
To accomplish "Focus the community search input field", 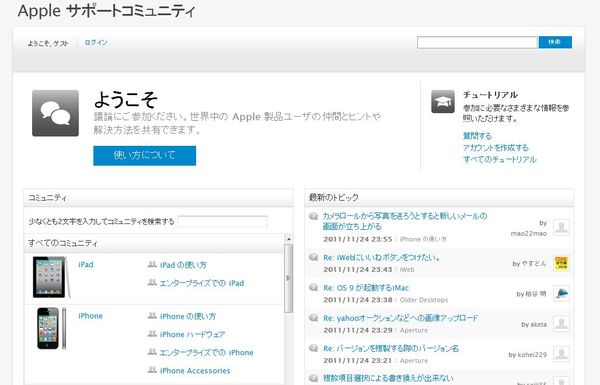I will click(x=222, y=221).
